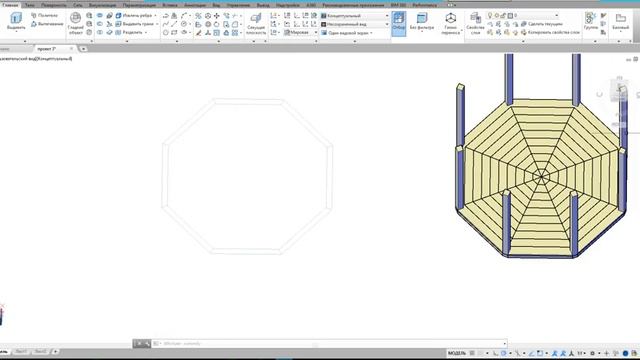
Task: Expand the Выдавить button dropdown arrow
Action: pyautogui.click(x=16, y=32)
